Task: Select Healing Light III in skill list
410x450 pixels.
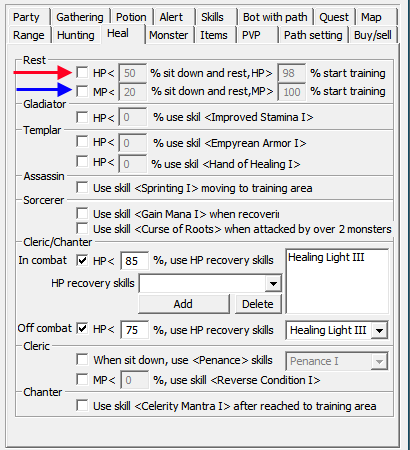Action: [x=326, y=257]
